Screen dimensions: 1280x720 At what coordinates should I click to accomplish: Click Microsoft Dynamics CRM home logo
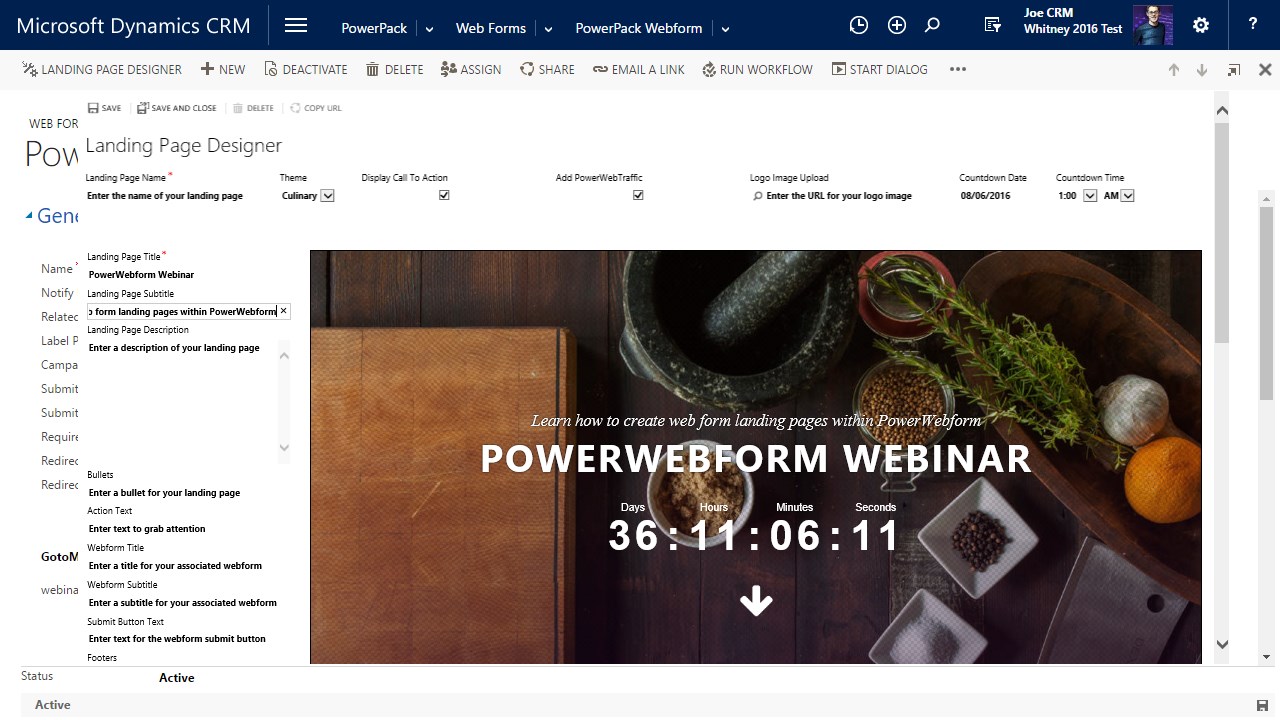point(133,26)
